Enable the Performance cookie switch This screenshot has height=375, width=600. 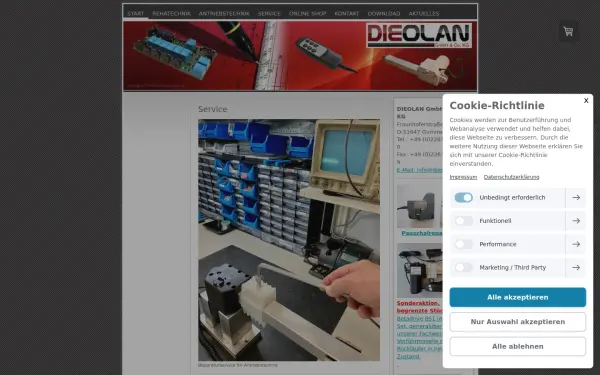(463, 244)
